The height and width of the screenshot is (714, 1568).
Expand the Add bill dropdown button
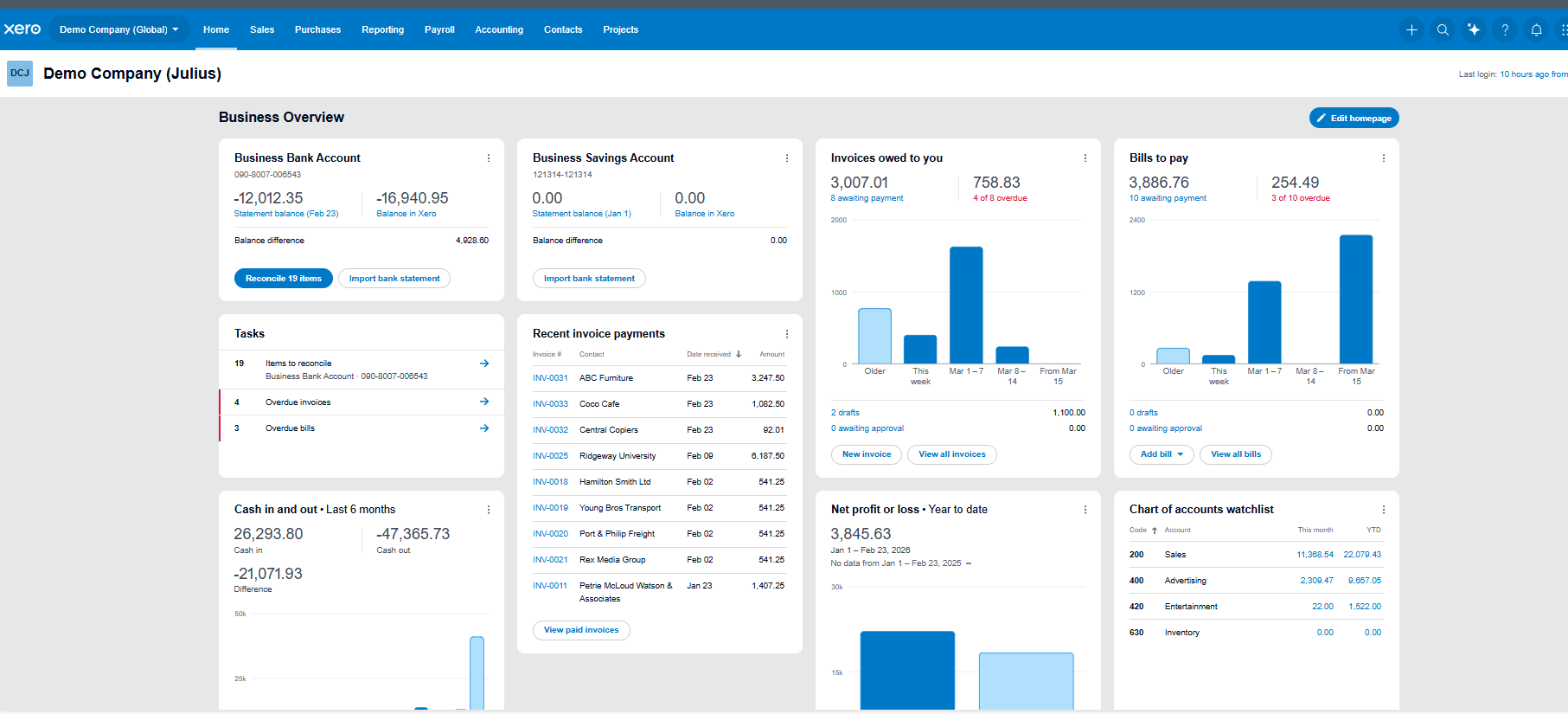pyautogui.click(x=1162, y=454)
